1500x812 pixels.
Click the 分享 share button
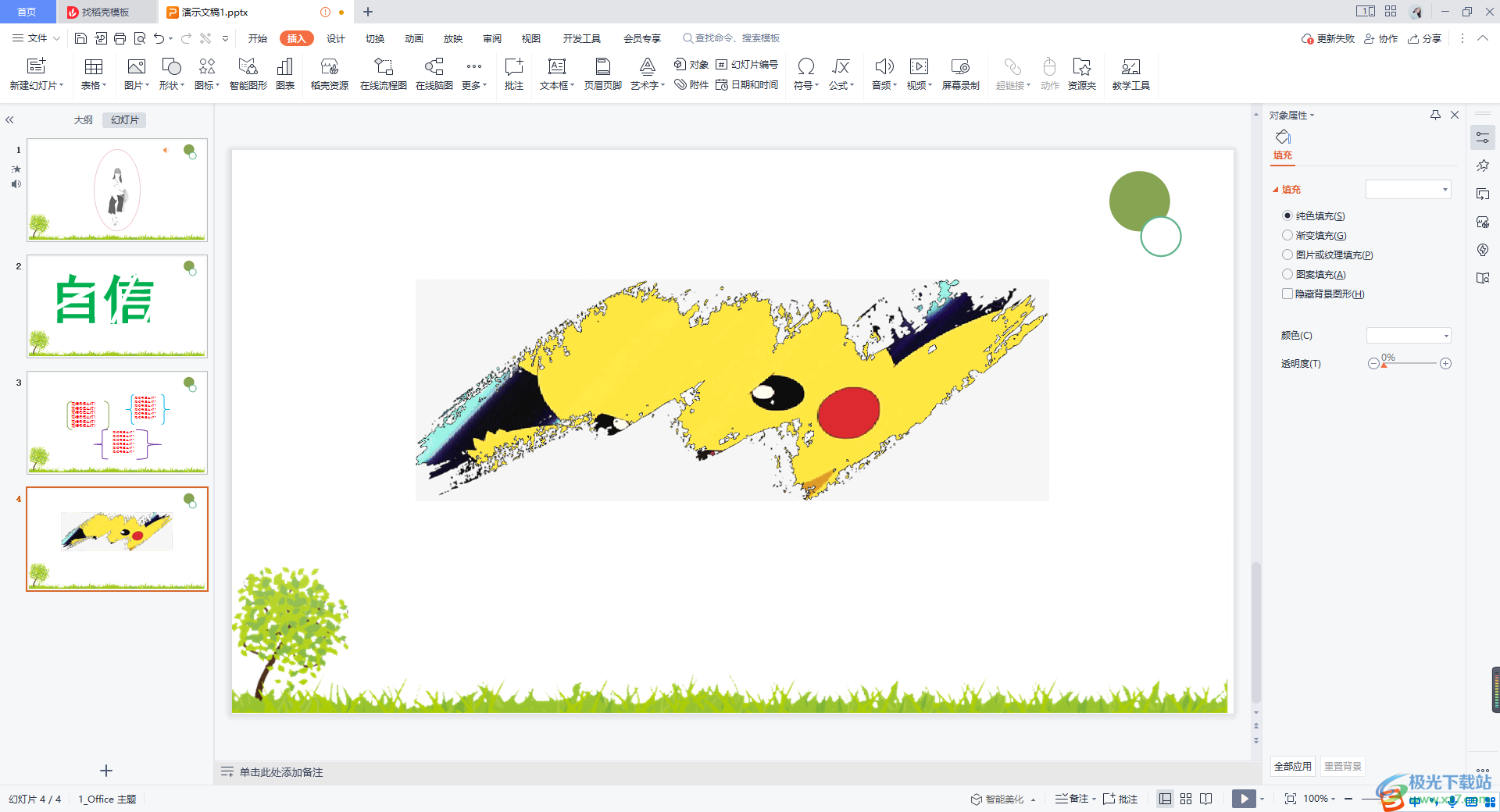(x=1425, y=38)
